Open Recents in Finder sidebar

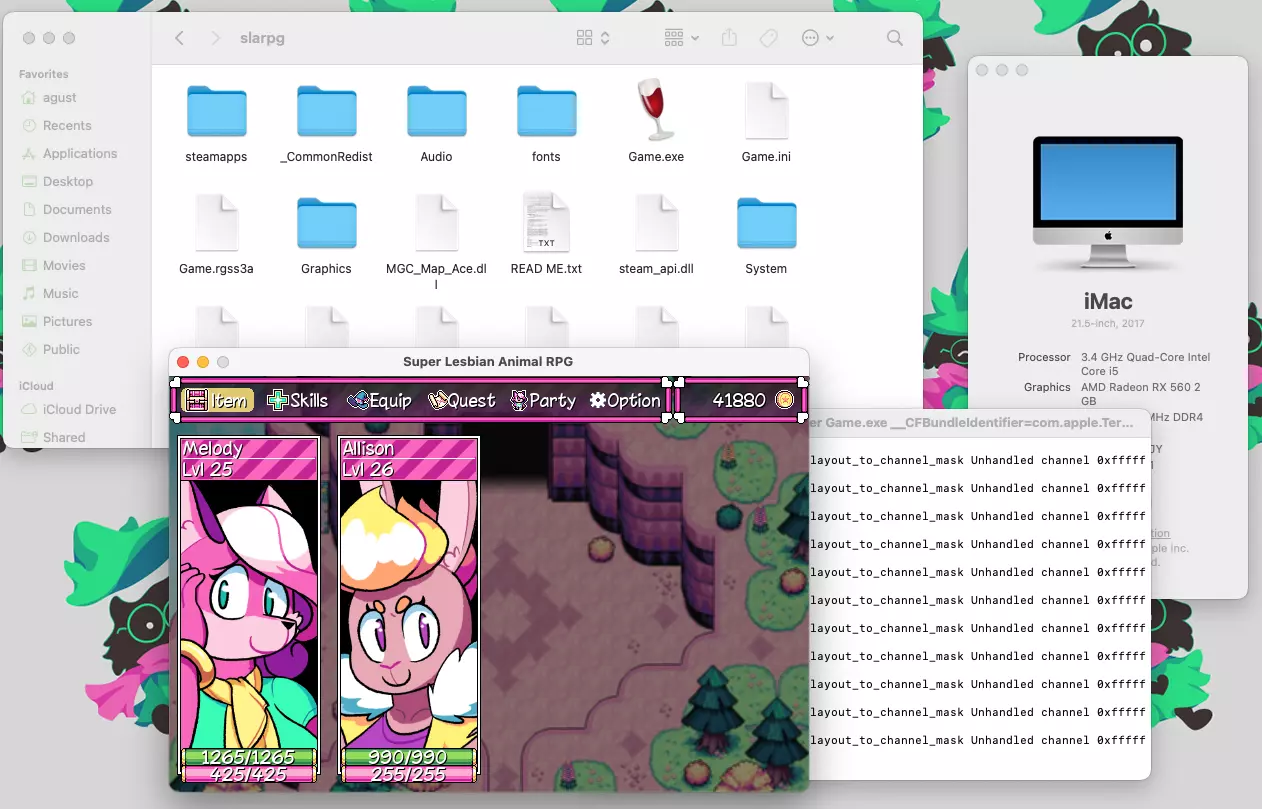[x=67, y=126]
